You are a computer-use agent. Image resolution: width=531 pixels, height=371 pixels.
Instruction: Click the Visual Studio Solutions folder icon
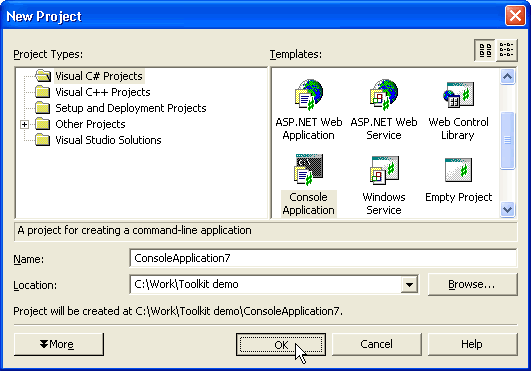43,140
